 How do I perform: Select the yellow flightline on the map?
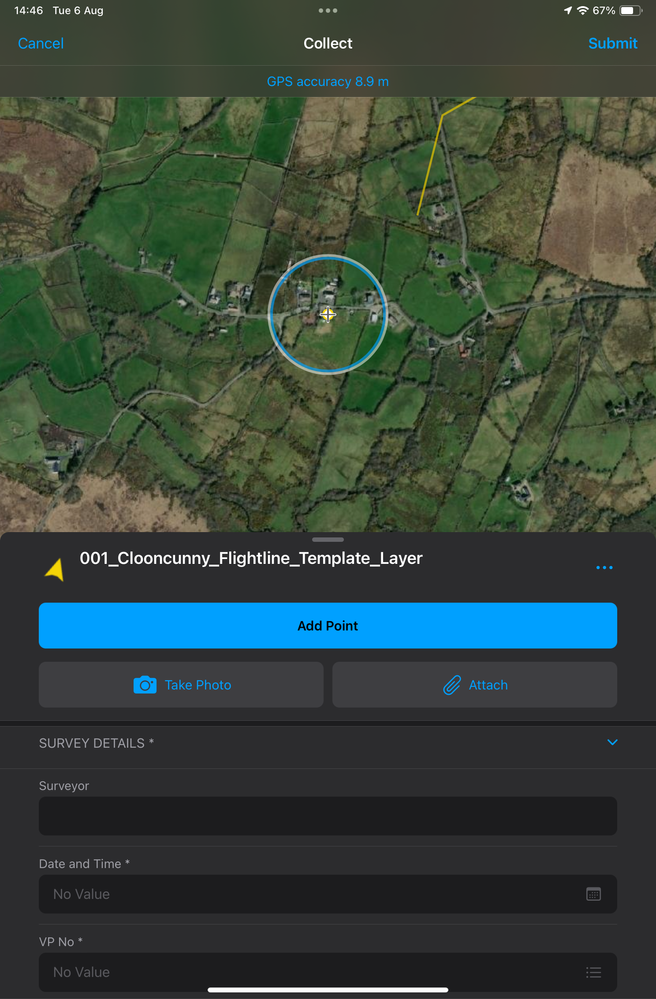[430, 164]
